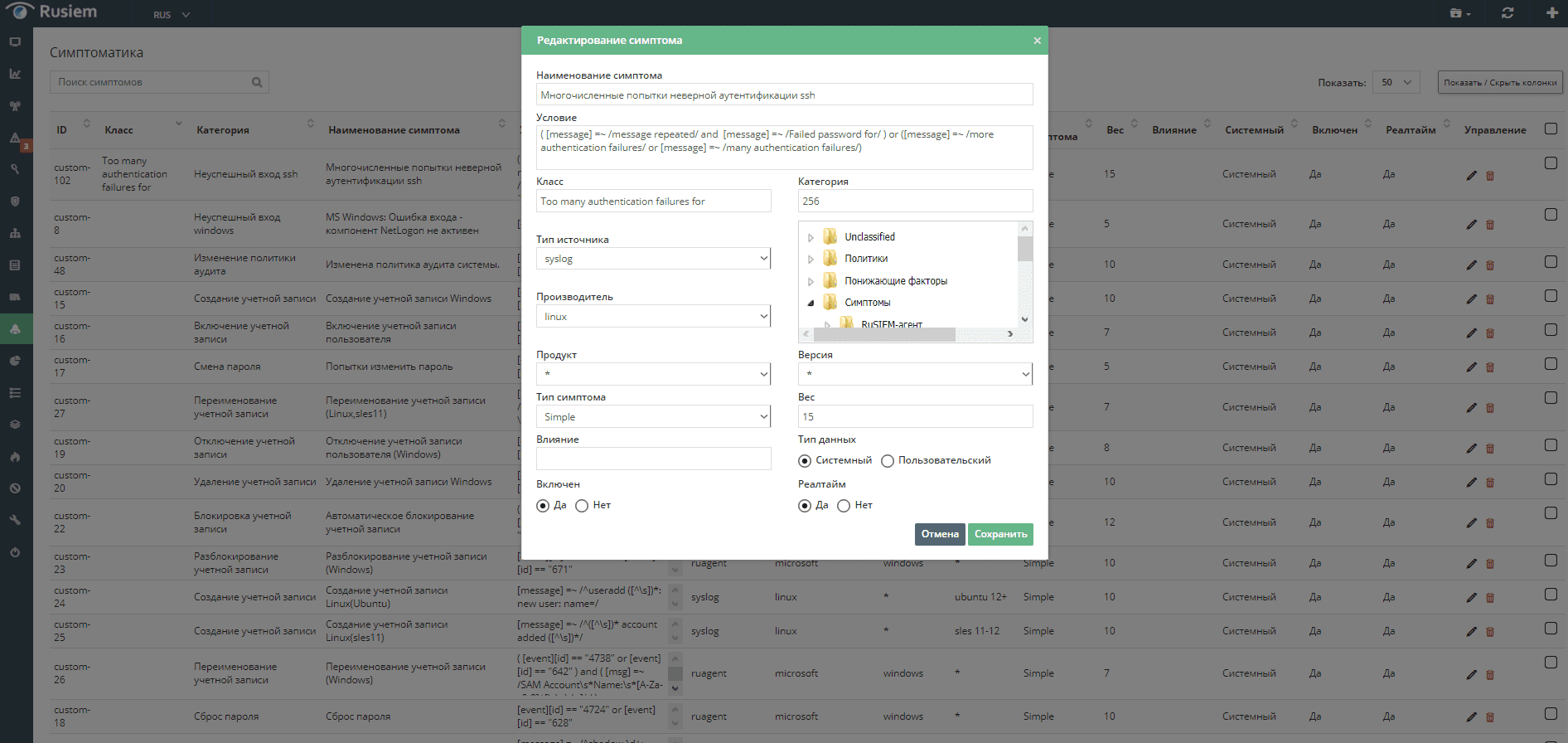Click the 'Отмена' button
The image size is (1568, 743).
click(940, 534)
